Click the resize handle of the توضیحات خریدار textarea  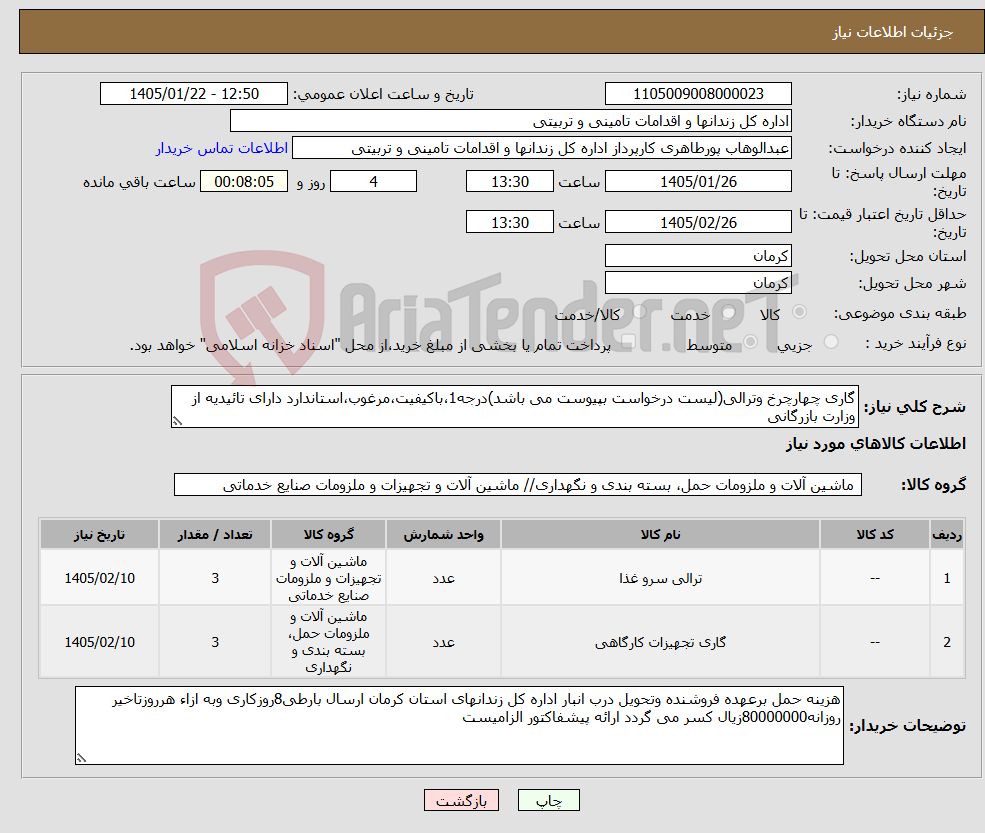81,759
